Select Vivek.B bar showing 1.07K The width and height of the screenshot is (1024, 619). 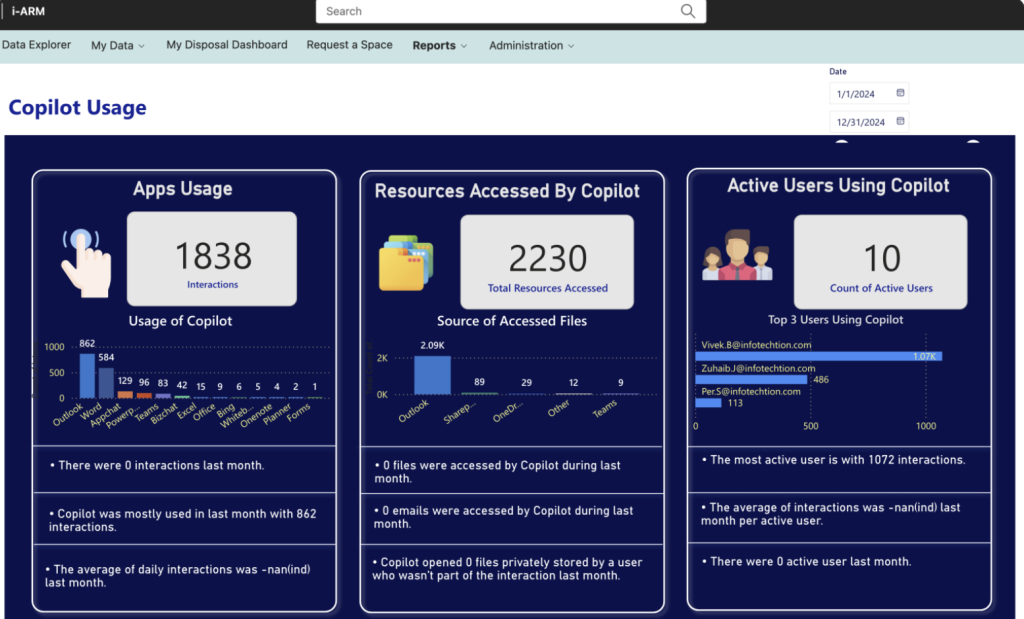(x=818, y=357)
